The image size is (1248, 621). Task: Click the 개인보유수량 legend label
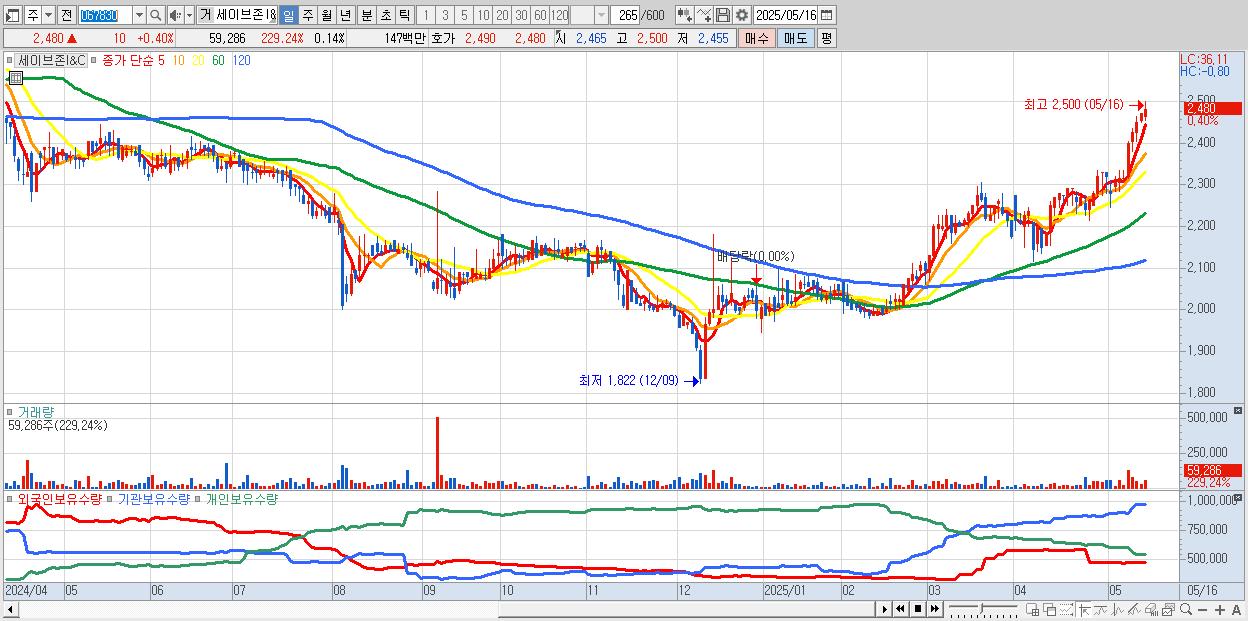coord(241,498)
